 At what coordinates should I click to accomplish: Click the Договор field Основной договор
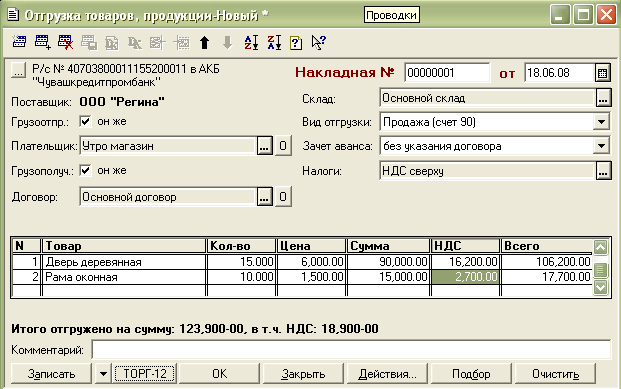click(x=168, y=196)
